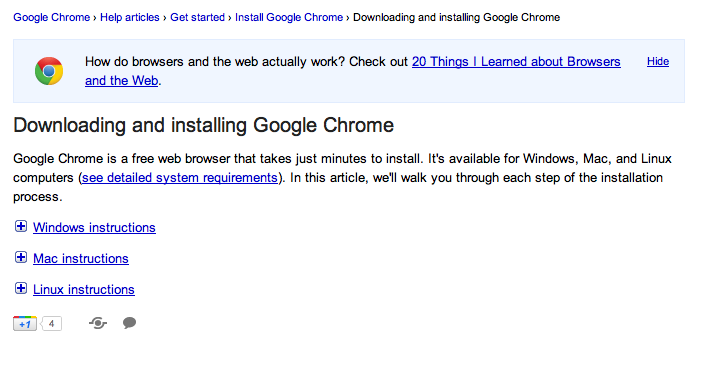Click the Google Chrome logo icon

[x=49, y=71]
